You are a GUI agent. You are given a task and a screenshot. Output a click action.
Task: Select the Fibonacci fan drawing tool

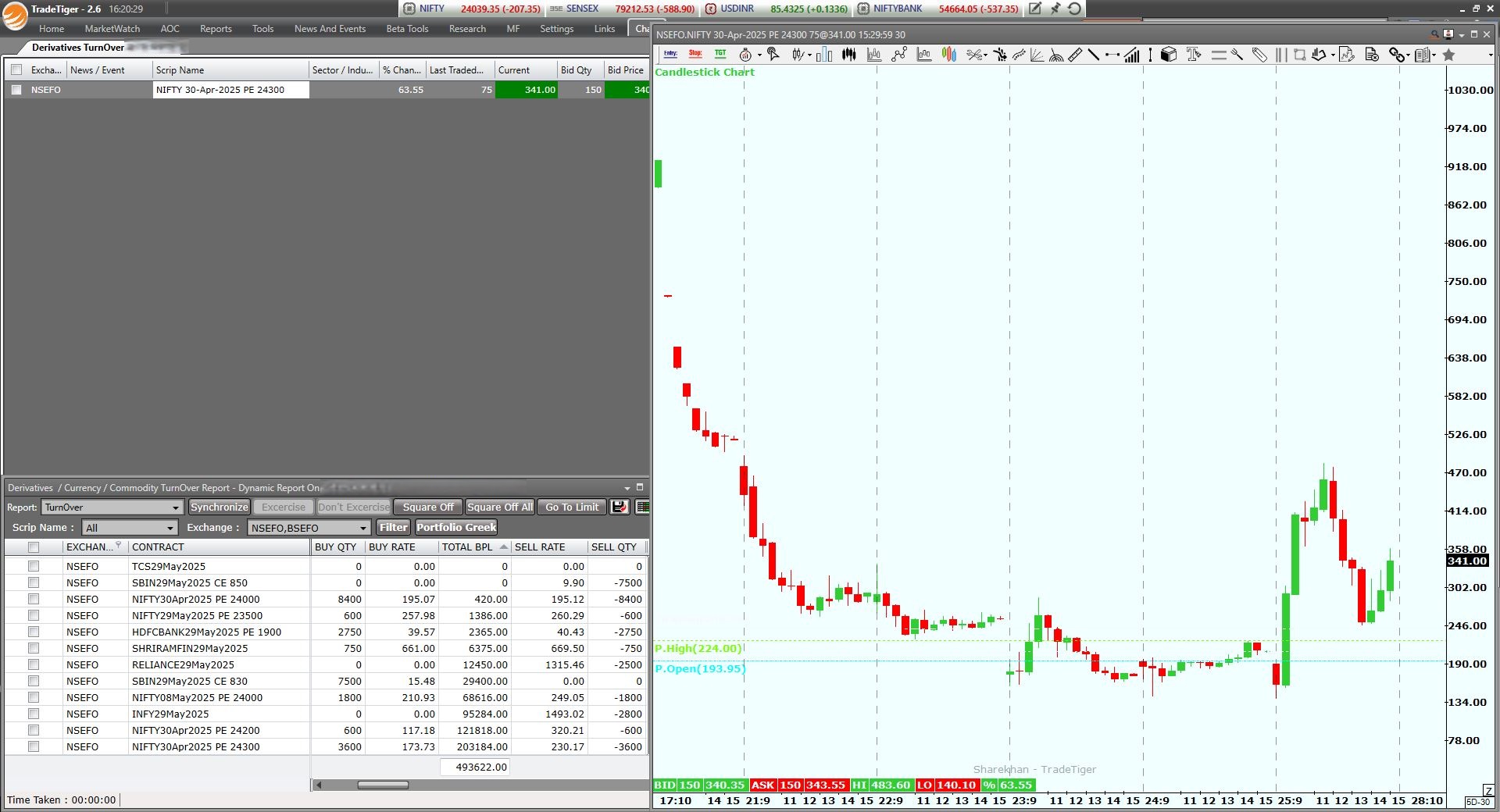coord(1037,55)
